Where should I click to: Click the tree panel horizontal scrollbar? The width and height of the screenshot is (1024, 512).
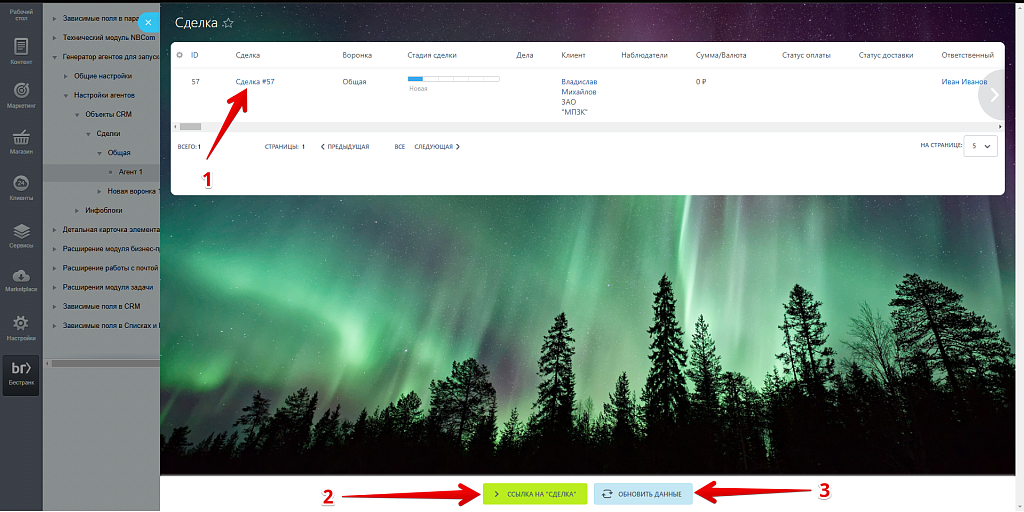click(104, 363)
